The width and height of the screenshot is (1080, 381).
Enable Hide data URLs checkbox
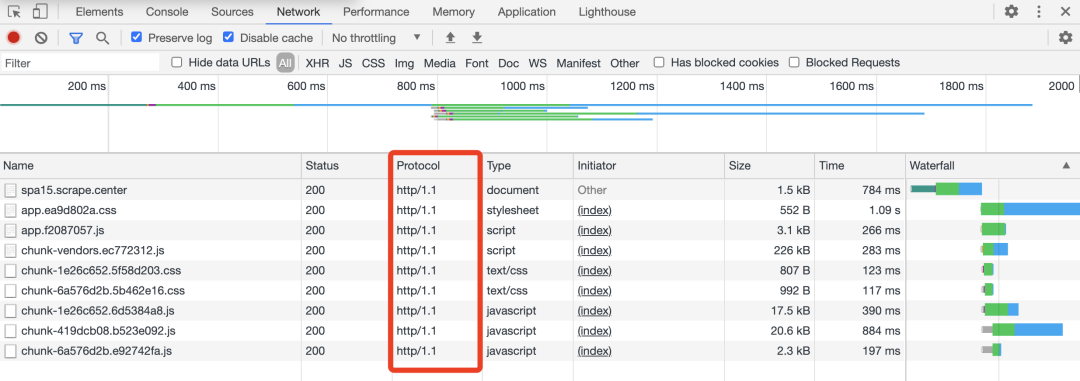point(176,63)
